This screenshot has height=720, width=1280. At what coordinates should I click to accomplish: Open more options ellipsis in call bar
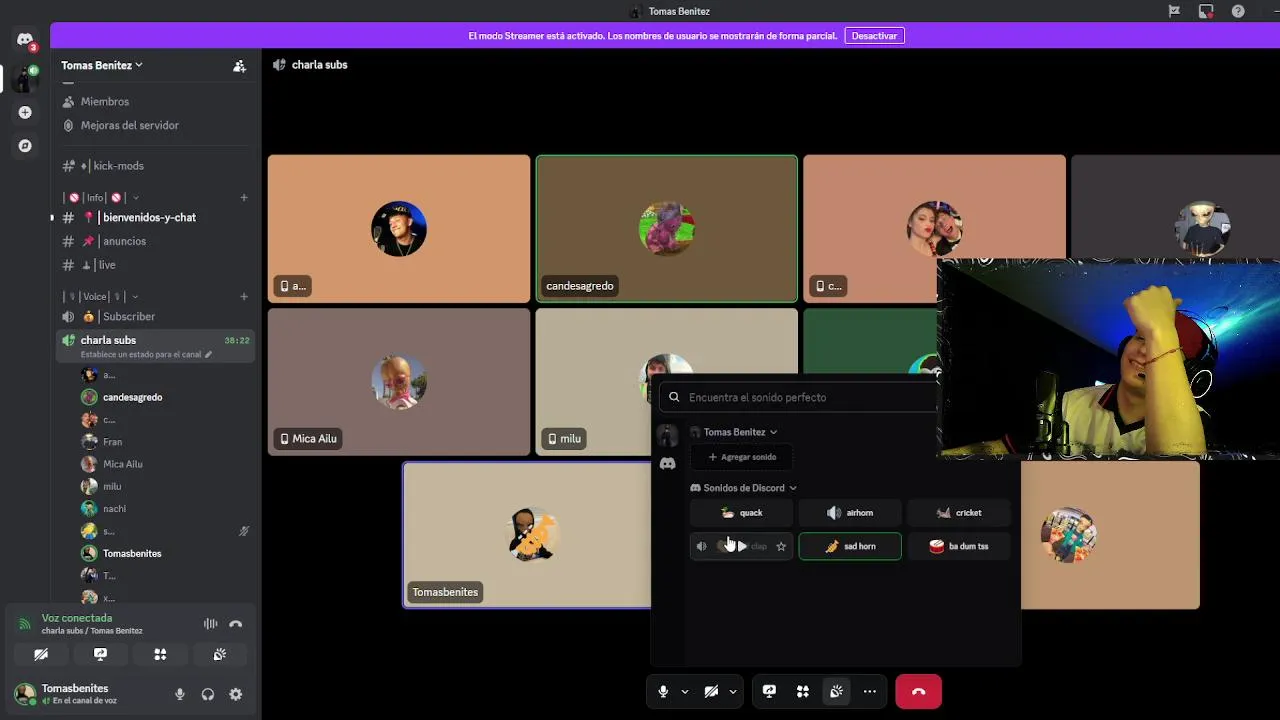point(870,691)
